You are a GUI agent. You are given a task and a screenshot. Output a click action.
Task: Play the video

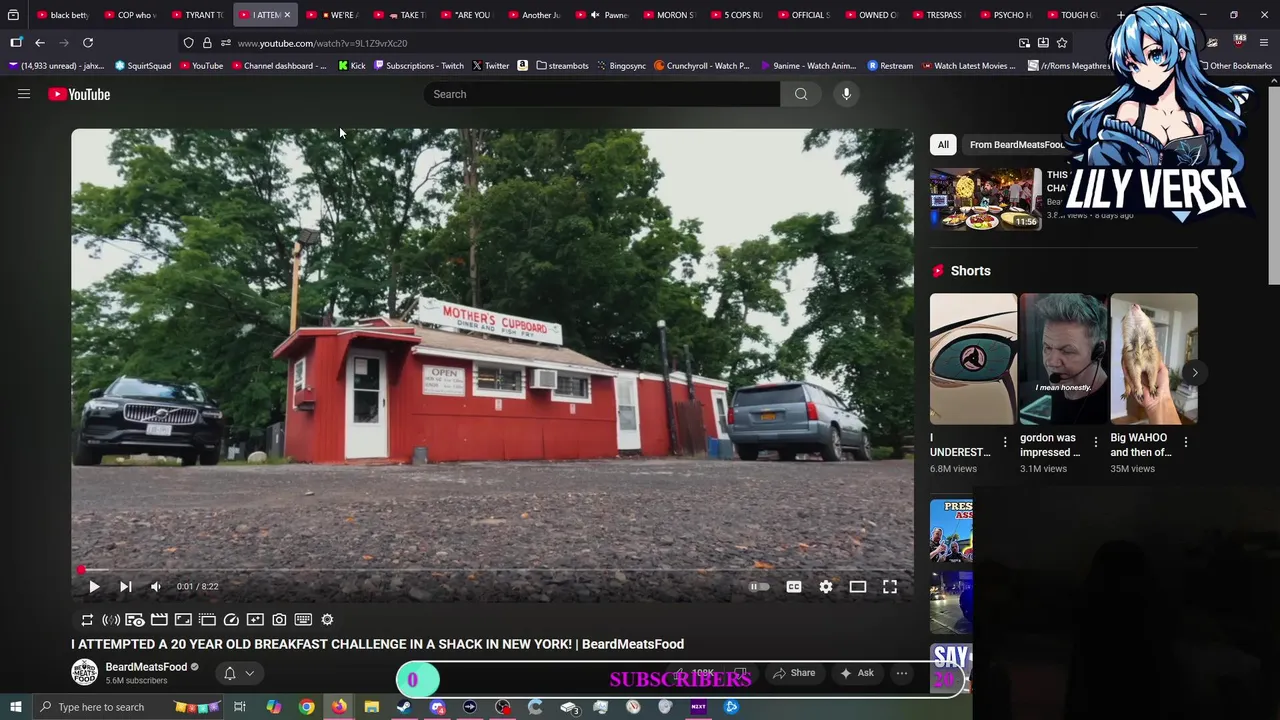tap(94, 587)
